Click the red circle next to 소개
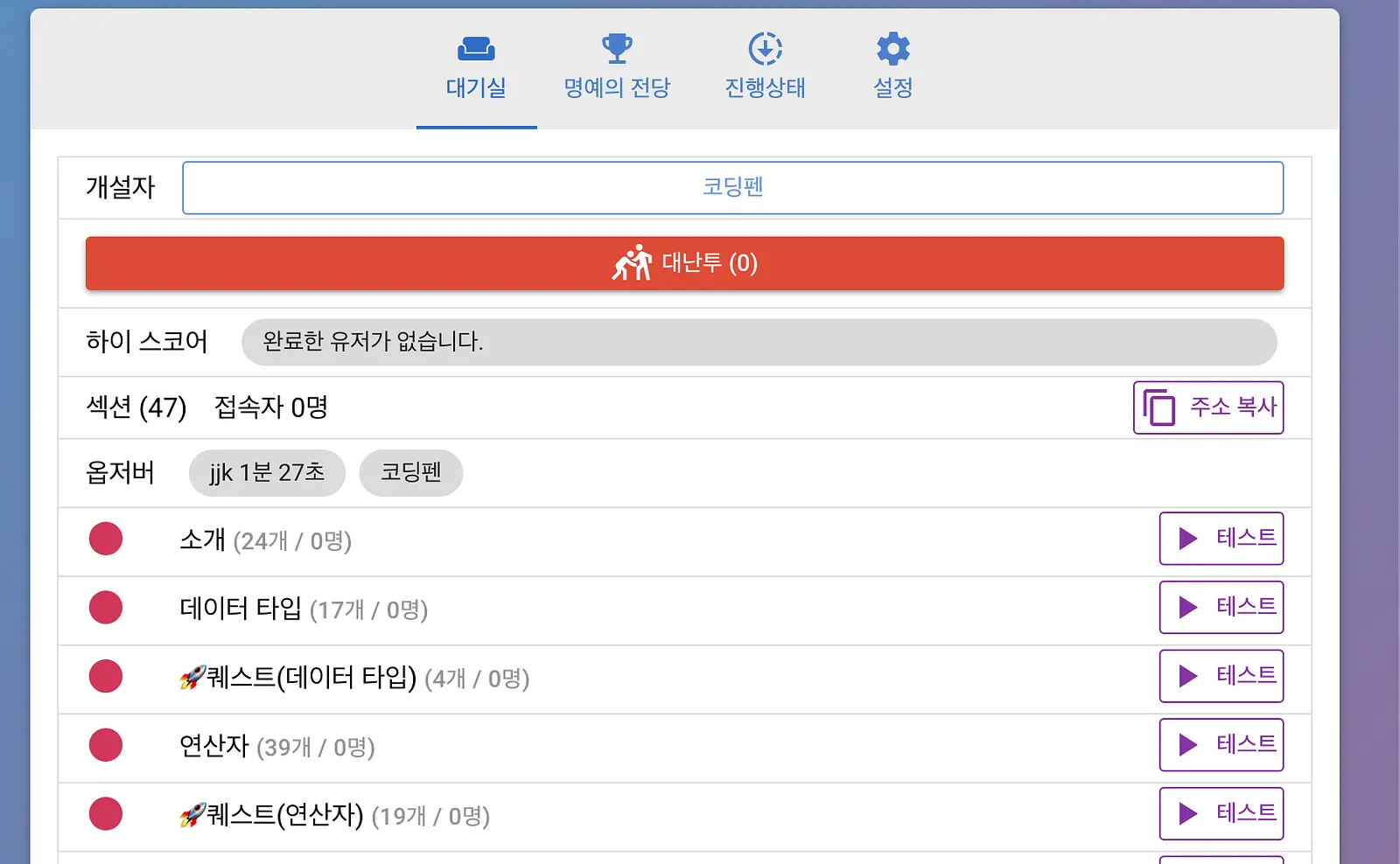This screenshot has height=864, width=1400. [106, 539]
